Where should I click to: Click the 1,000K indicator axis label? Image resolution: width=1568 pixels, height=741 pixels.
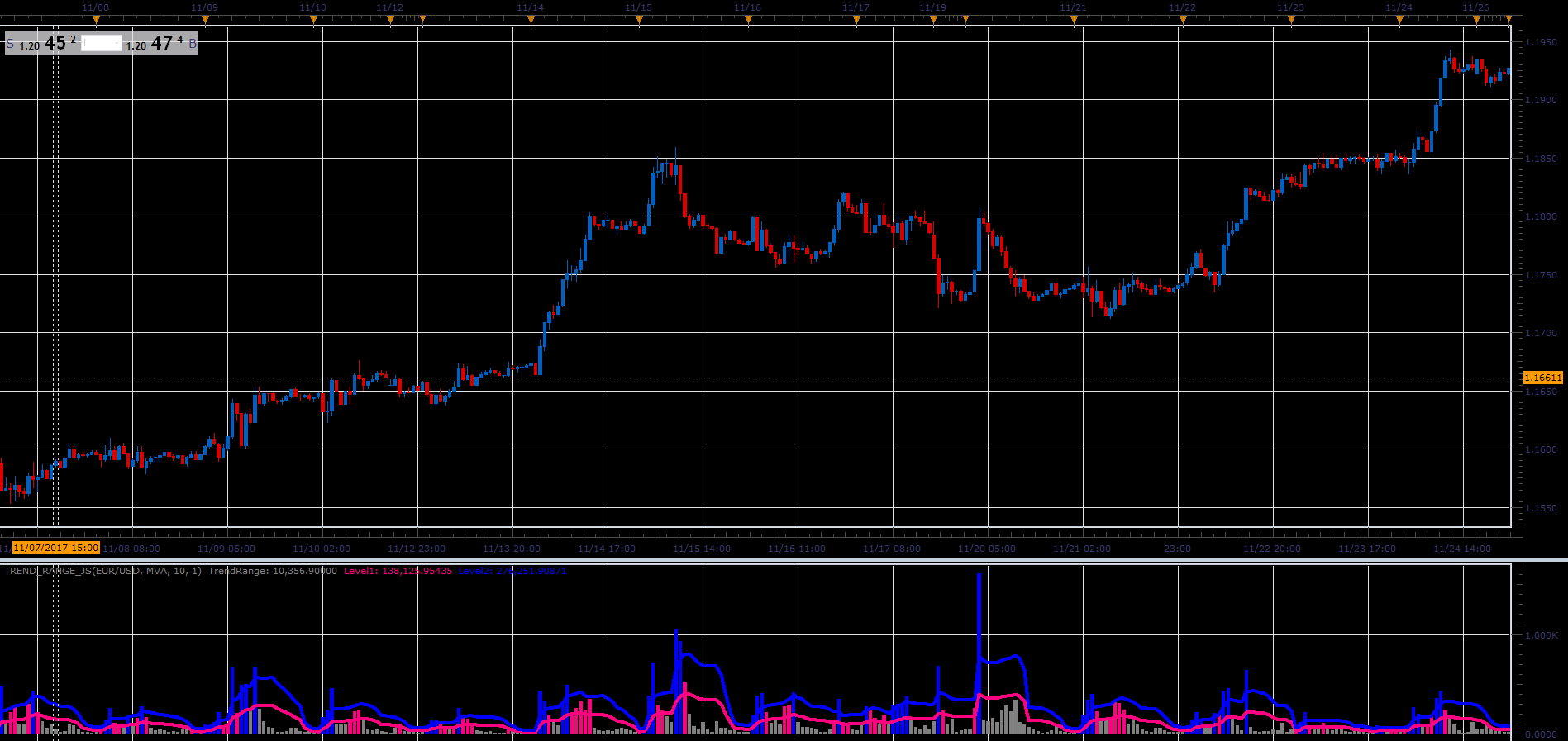[x=1542, y=635]
